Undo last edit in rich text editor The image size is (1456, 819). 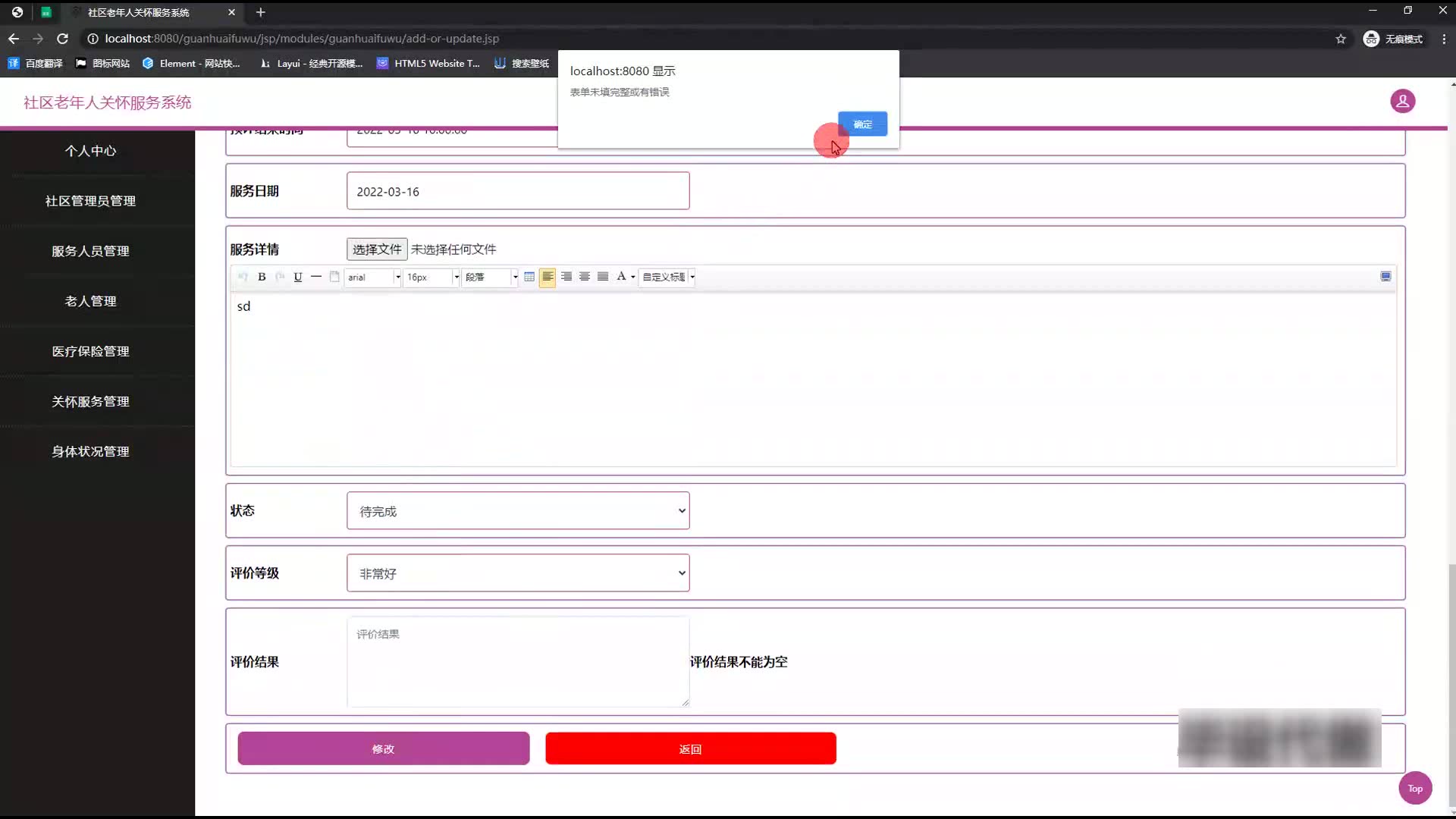tap(243, 277)
